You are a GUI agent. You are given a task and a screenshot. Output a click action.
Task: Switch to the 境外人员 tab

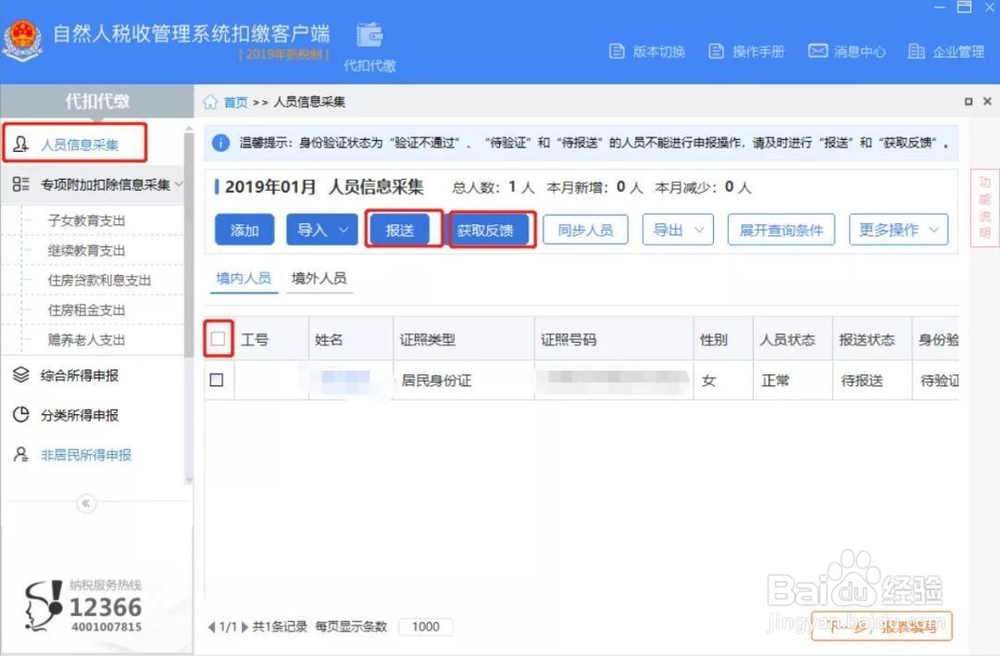pyautogui.click(x=319, y=279)
